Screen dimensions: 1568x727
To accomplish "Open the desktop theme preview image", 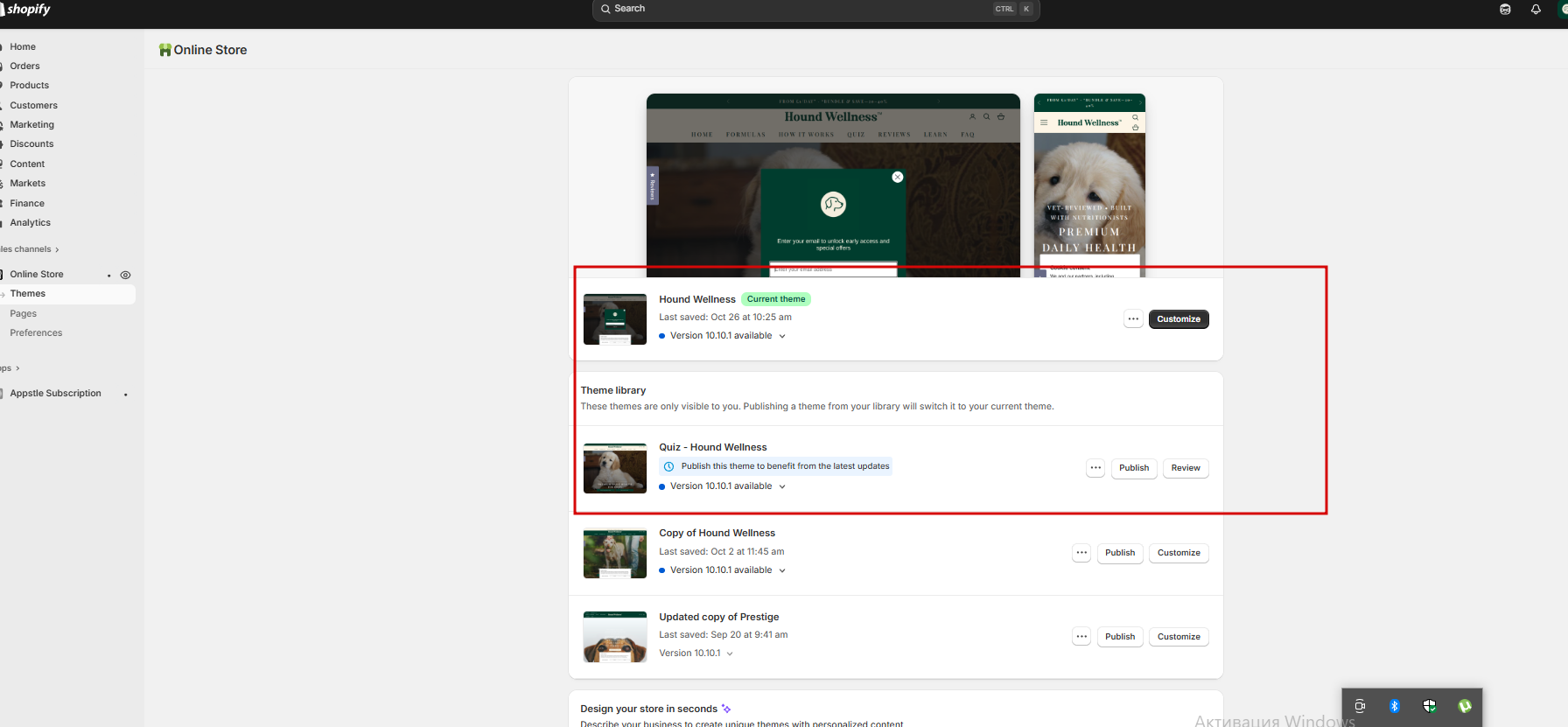I will pyautogui.click(x=833, y=185).
